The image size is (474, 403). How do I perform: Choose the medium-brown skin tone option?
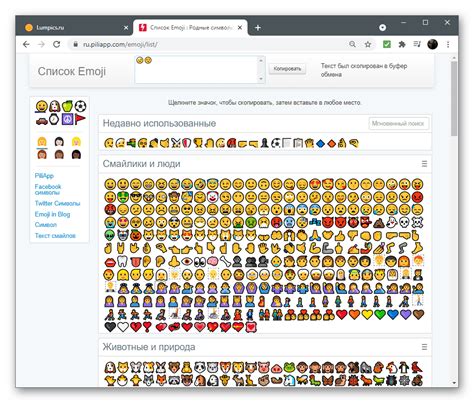click(x=59, y=154)
